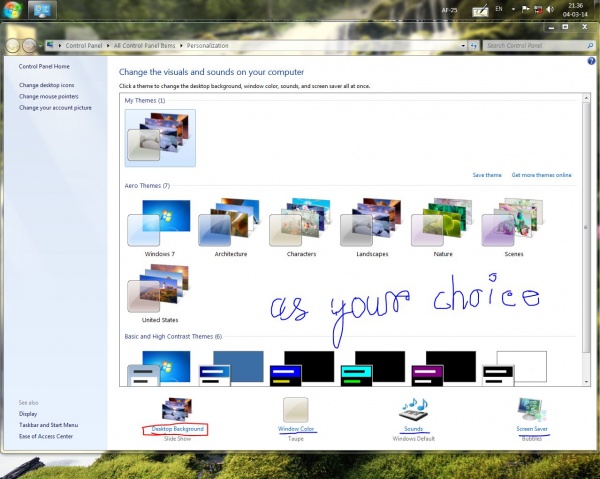
Task: Open Change your account picture link
Action: [x=55, y=108]
